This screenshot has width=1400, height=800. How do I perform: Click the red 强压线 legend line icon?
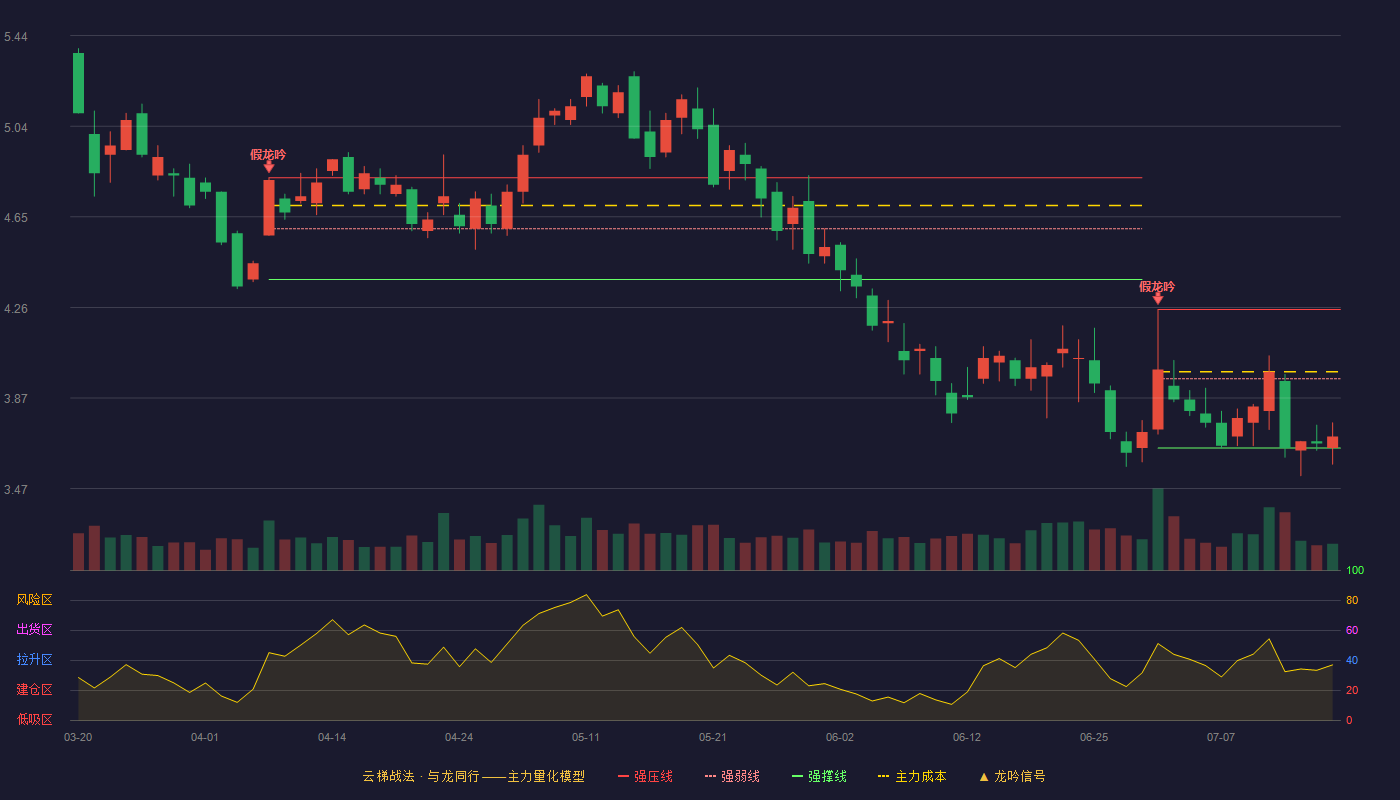[x=623, y=777]
